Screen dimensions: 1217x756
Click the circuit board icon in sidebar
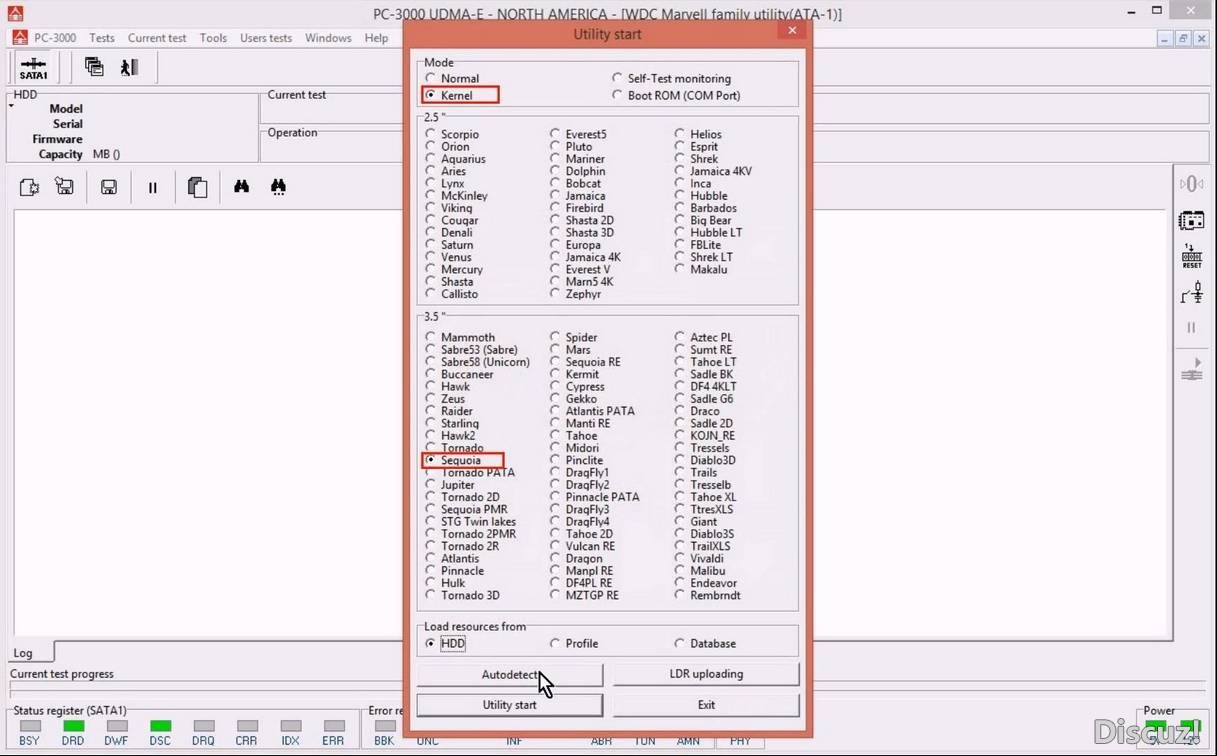[1191, 220]
